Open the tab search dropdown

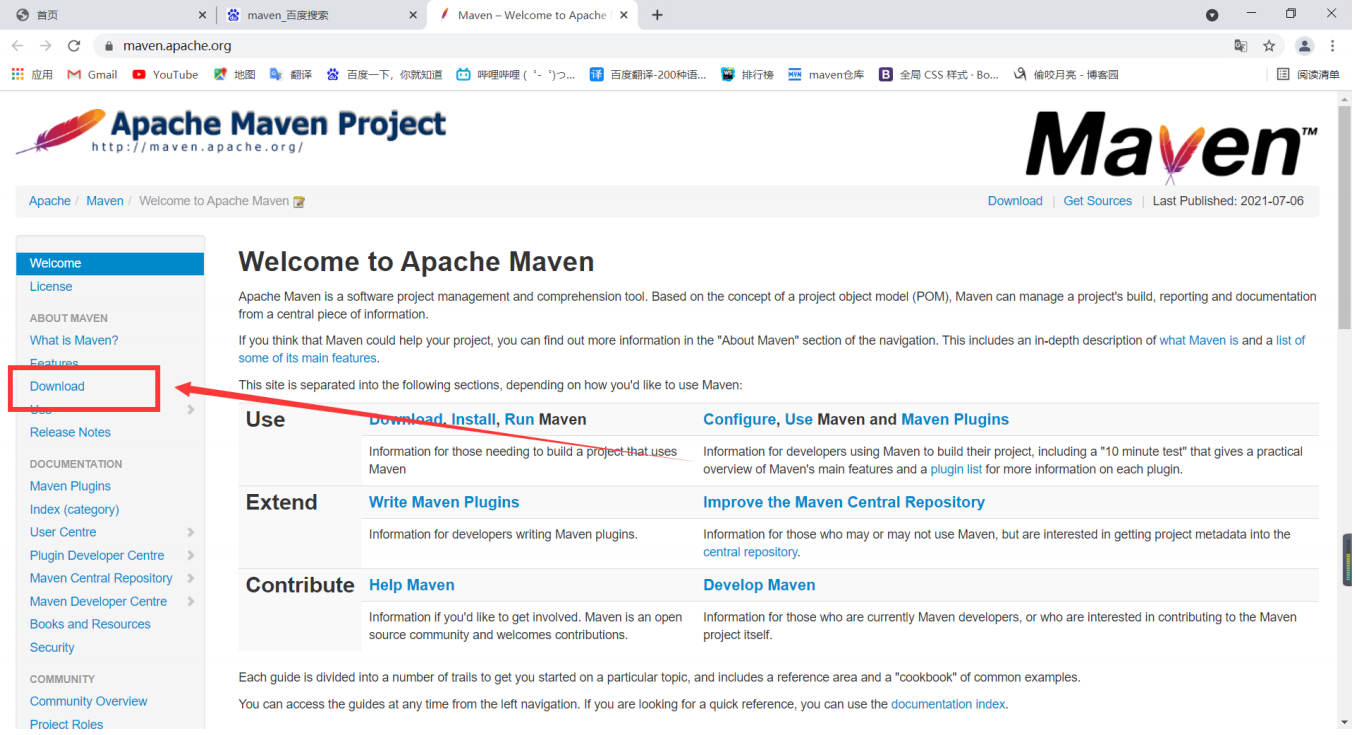pos(1212,15)
